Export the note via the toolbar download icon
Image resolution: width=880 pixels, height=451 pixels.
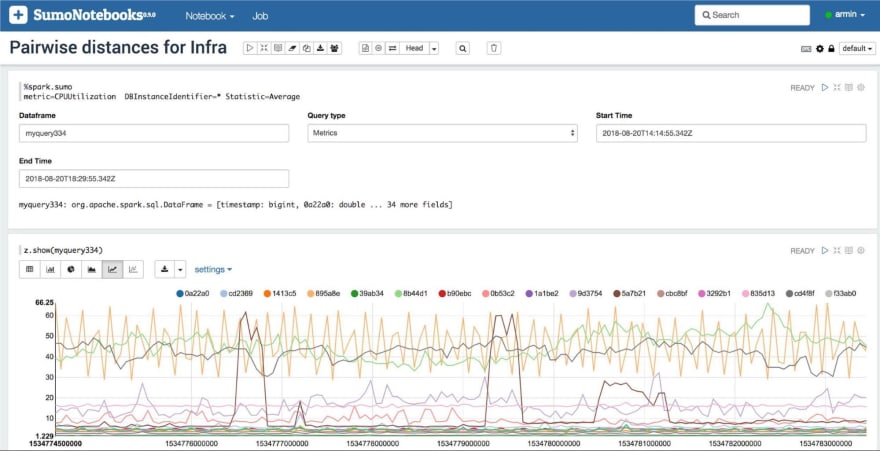pos(320,48)
